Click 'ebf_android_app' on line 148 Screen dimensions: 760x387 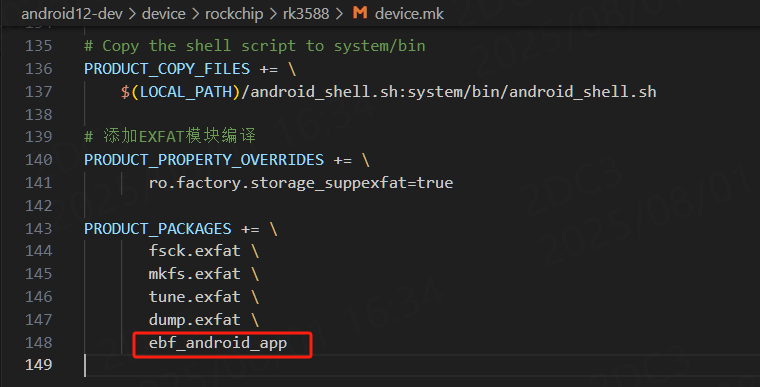(218, 343)
